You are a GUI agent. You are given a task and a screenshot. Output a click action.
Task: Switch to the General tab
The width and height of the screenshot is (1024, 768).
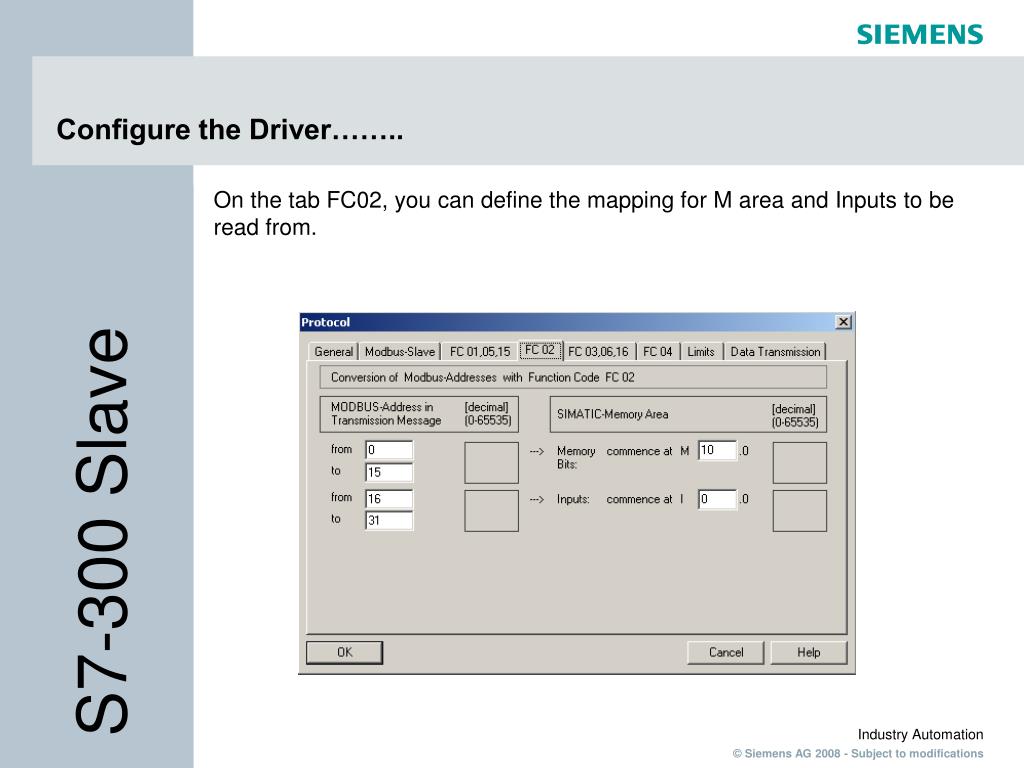[x=333, y=351]
